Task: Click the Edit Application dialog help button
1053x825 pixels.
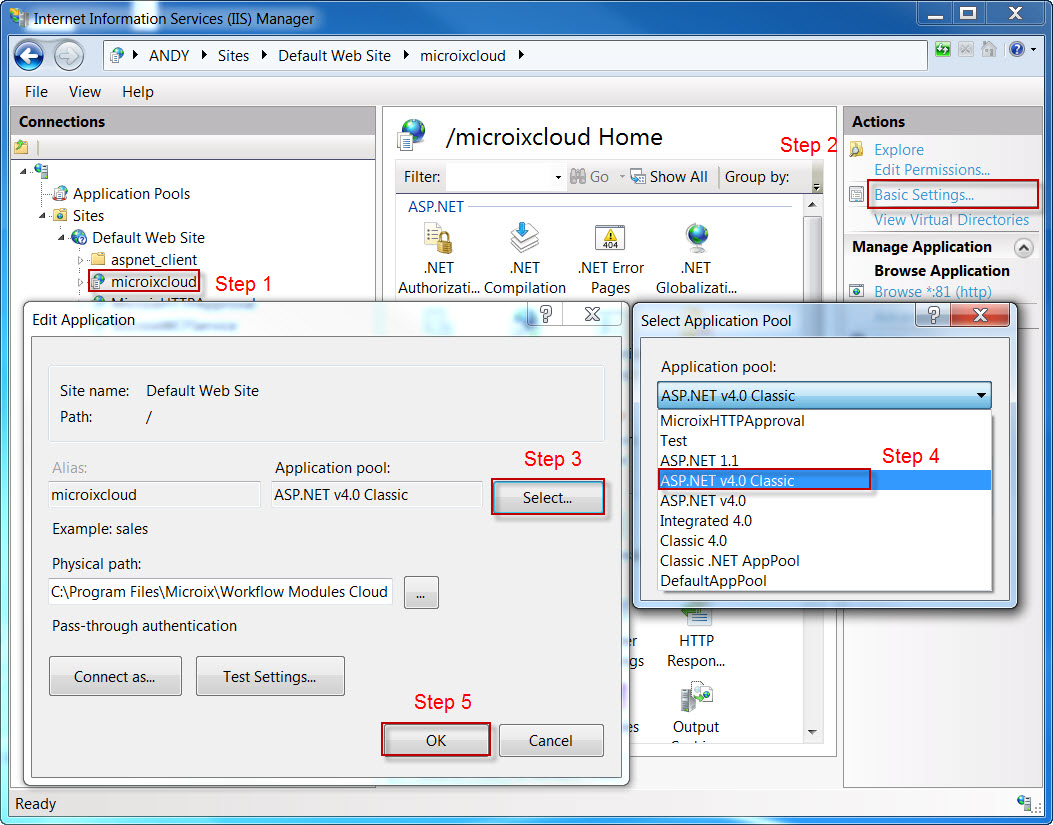Action: (x=546, y=315)
